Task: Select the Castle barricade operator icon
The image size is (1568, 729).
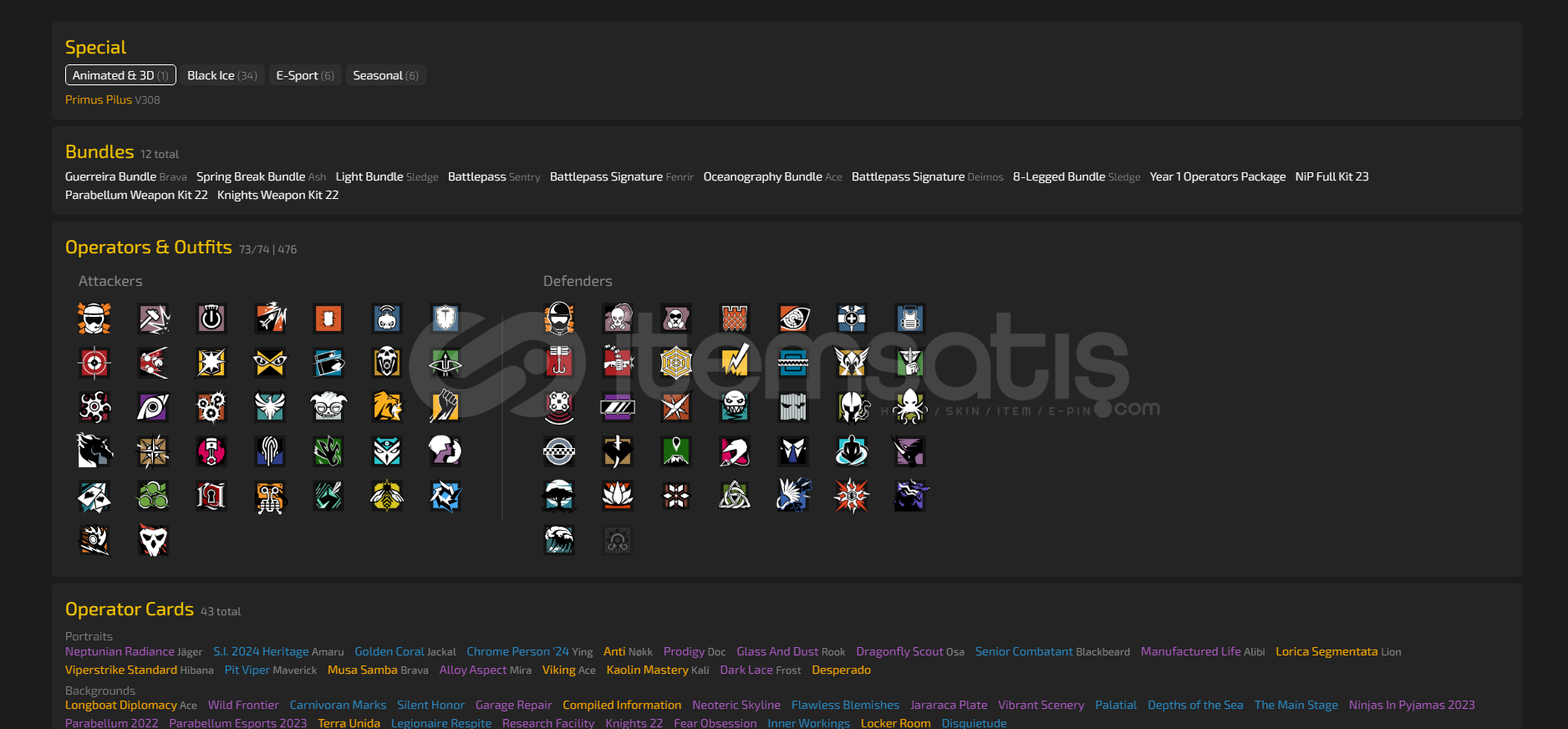Action: coord(735,319)
